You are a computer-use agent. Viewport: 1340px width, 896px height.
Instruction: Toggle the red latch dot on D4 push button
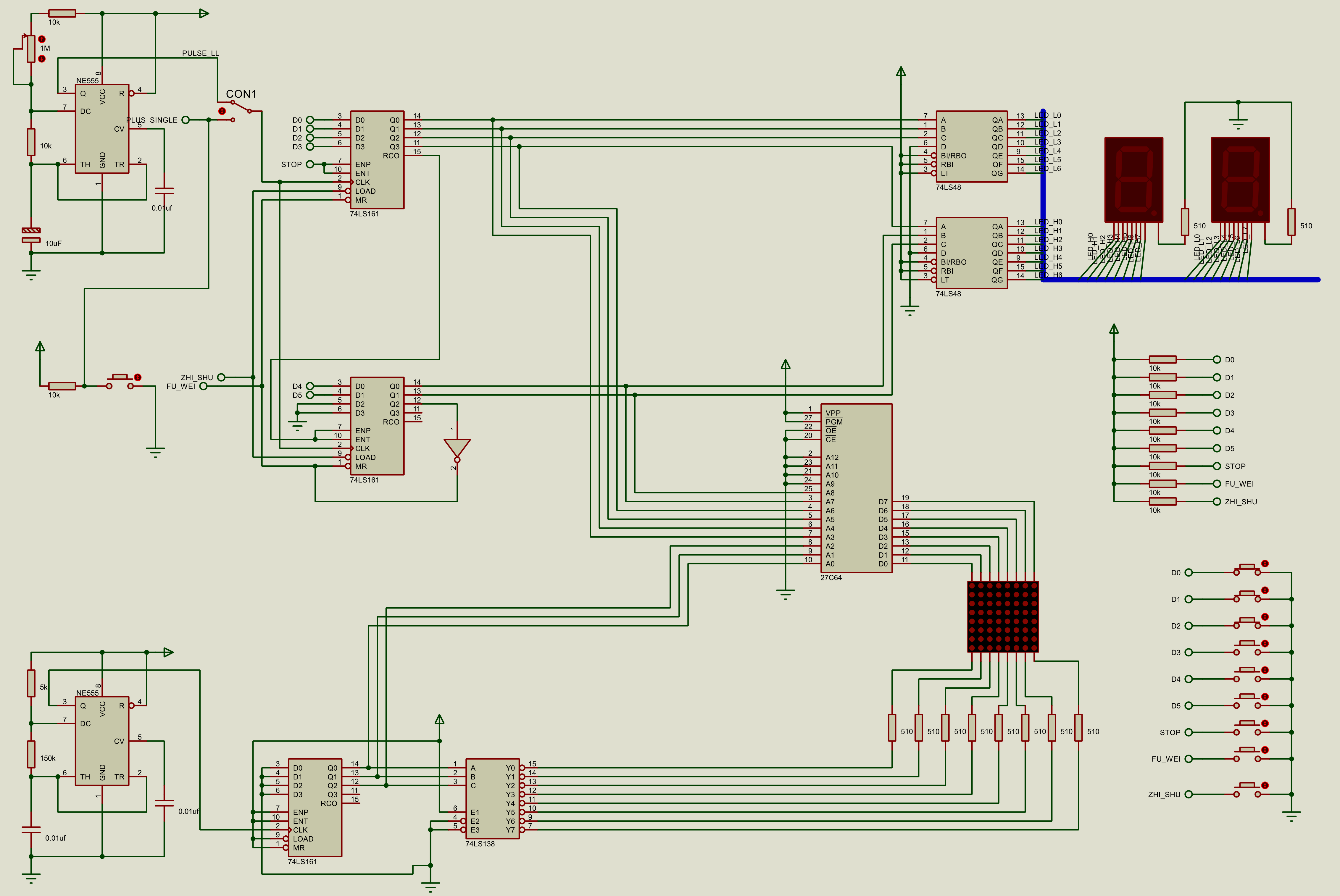(1265, 670)
